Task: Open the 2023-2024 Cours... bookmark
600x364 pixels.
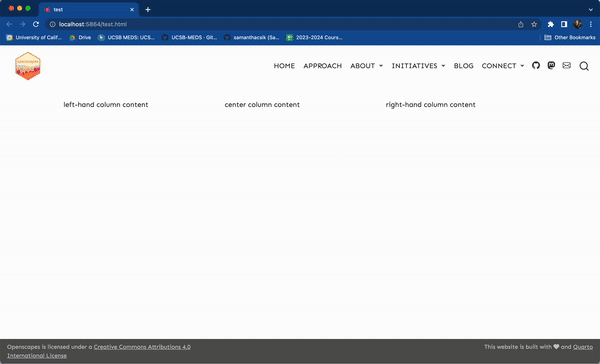Action: pyautogui.click(x=314, y=38)
